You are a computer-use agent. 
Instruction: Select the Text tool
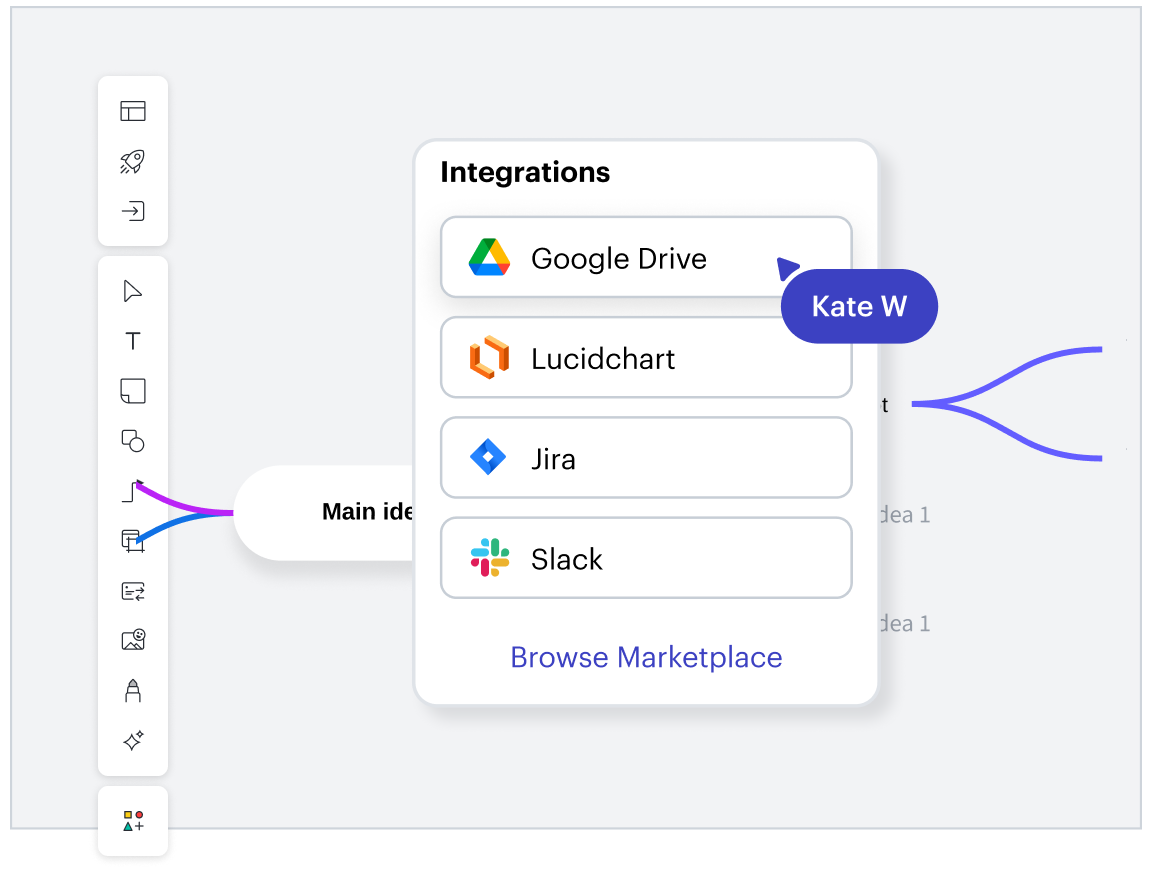[x=133, y=341]
